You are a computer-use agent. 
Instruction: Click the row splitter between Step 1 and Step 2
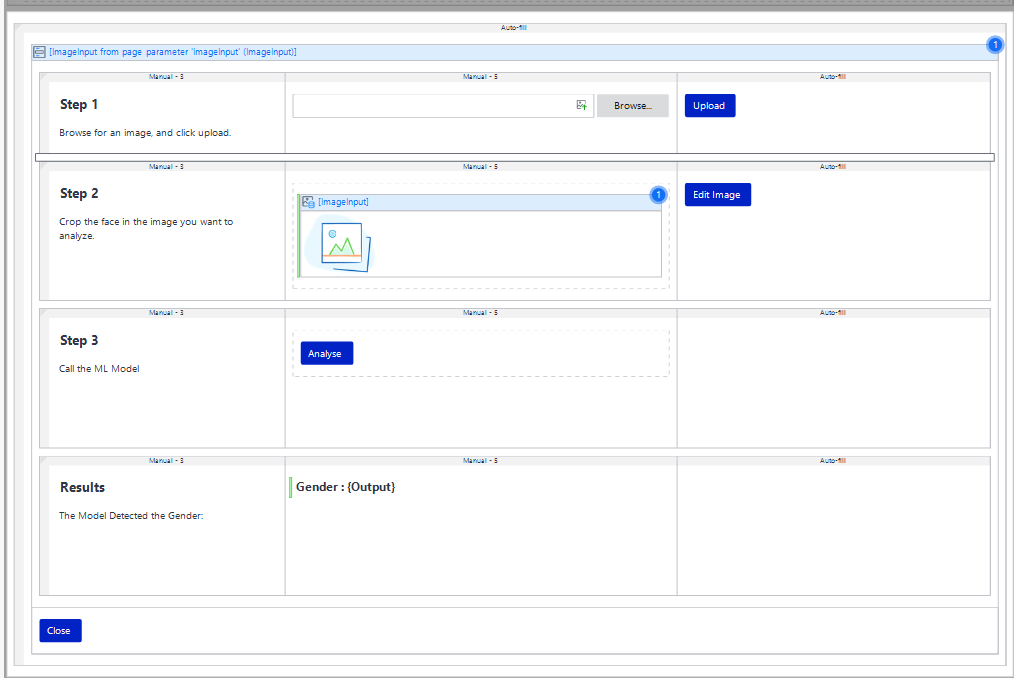coord(515,156)
